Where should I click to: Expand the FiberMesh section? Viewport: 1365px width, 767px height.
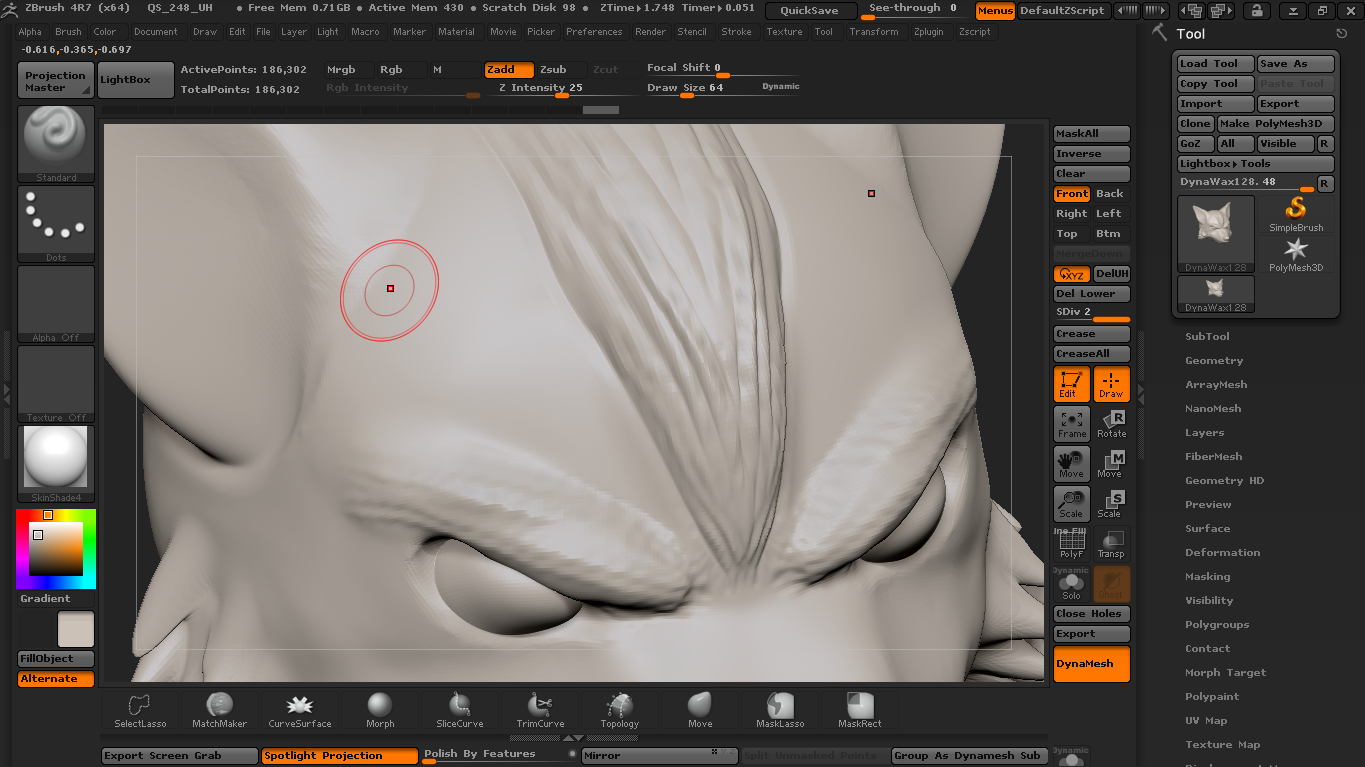coord(1213,457)
